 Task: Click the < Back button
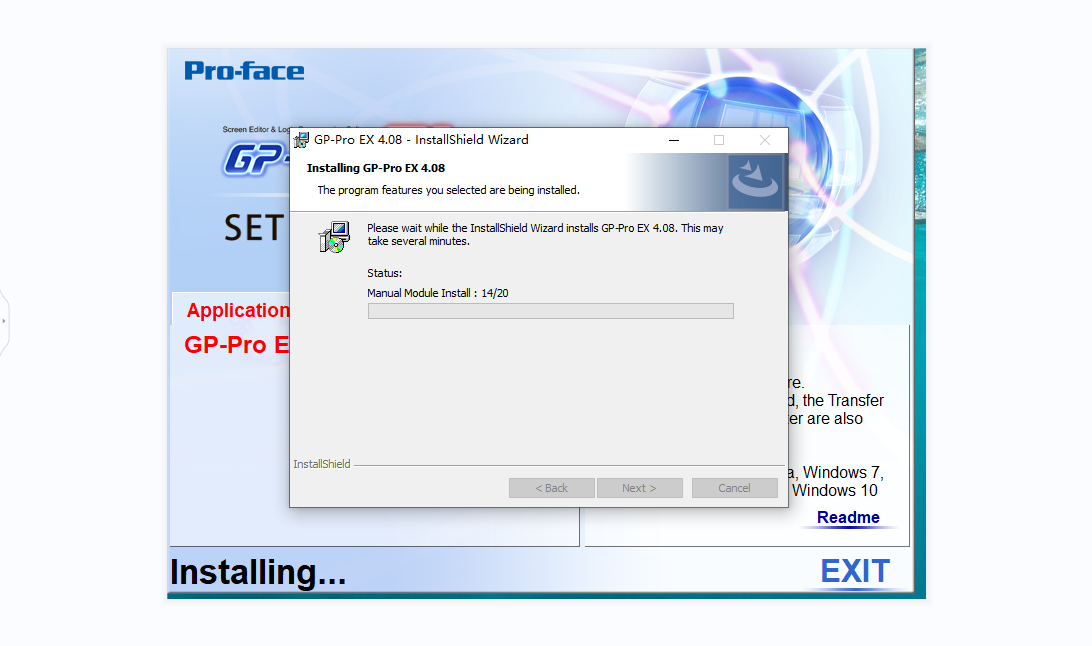(552, 488)
